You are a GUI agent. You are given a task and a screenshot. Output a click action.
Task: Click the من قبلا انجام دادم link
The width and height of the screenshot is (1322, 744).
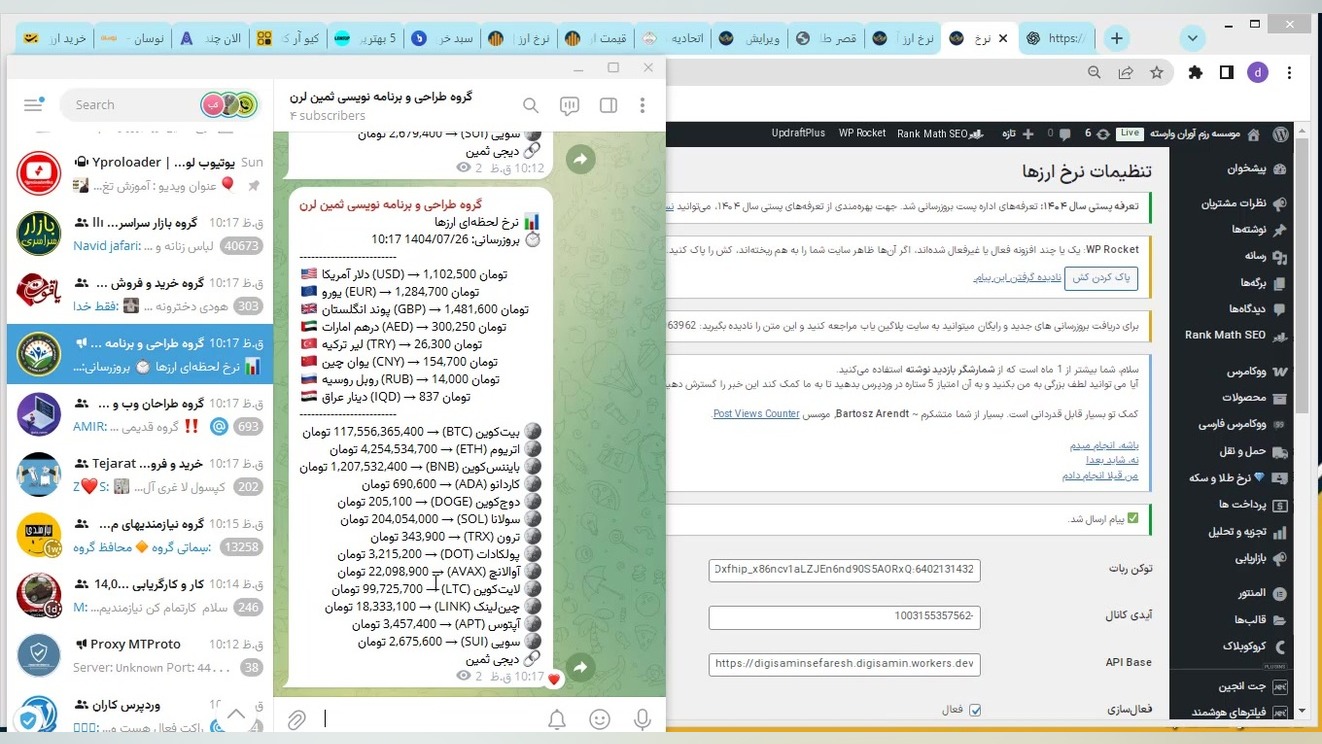pos(1100,475)
